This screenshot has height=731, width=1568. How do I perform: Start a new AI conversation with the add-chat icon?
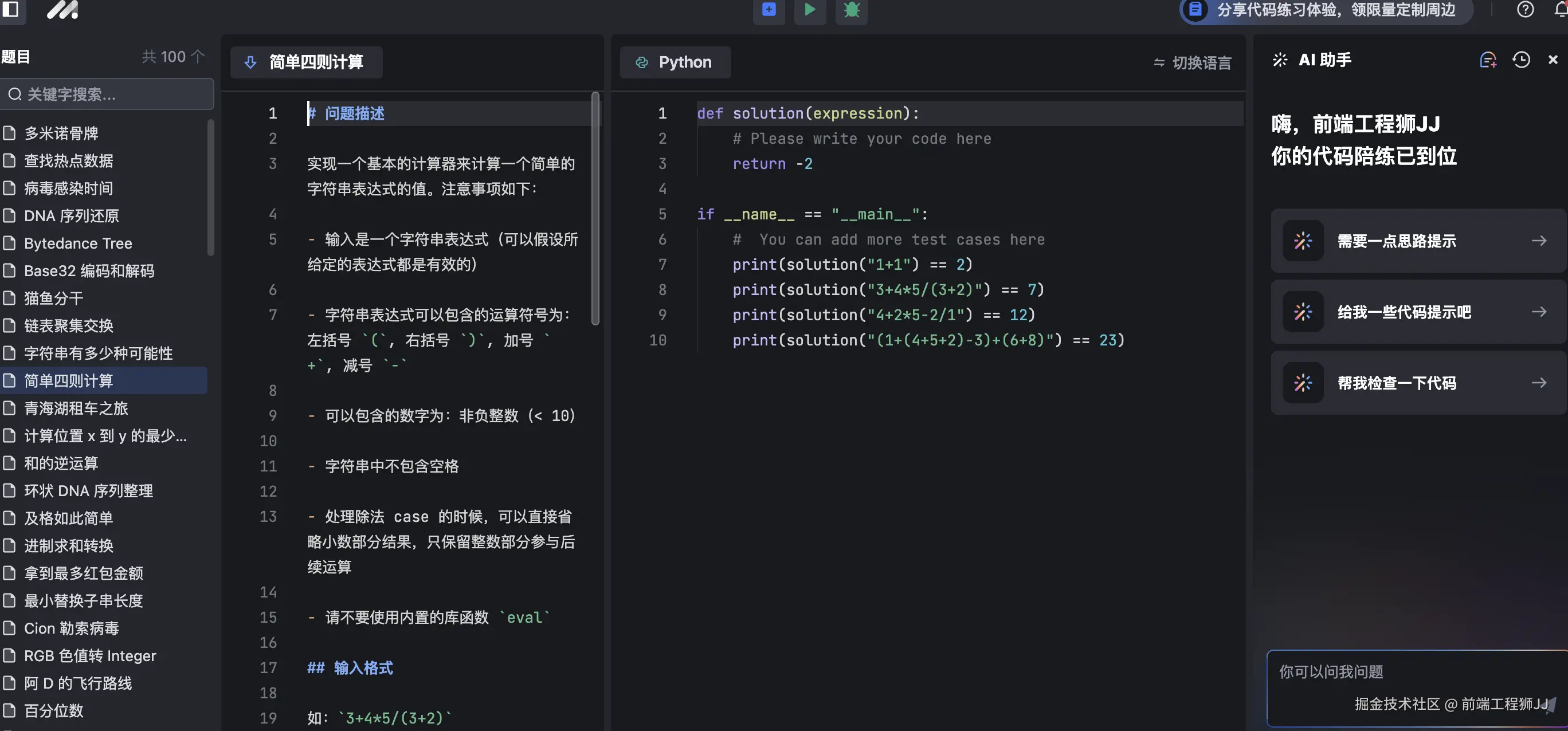(x=1489, y=59)
